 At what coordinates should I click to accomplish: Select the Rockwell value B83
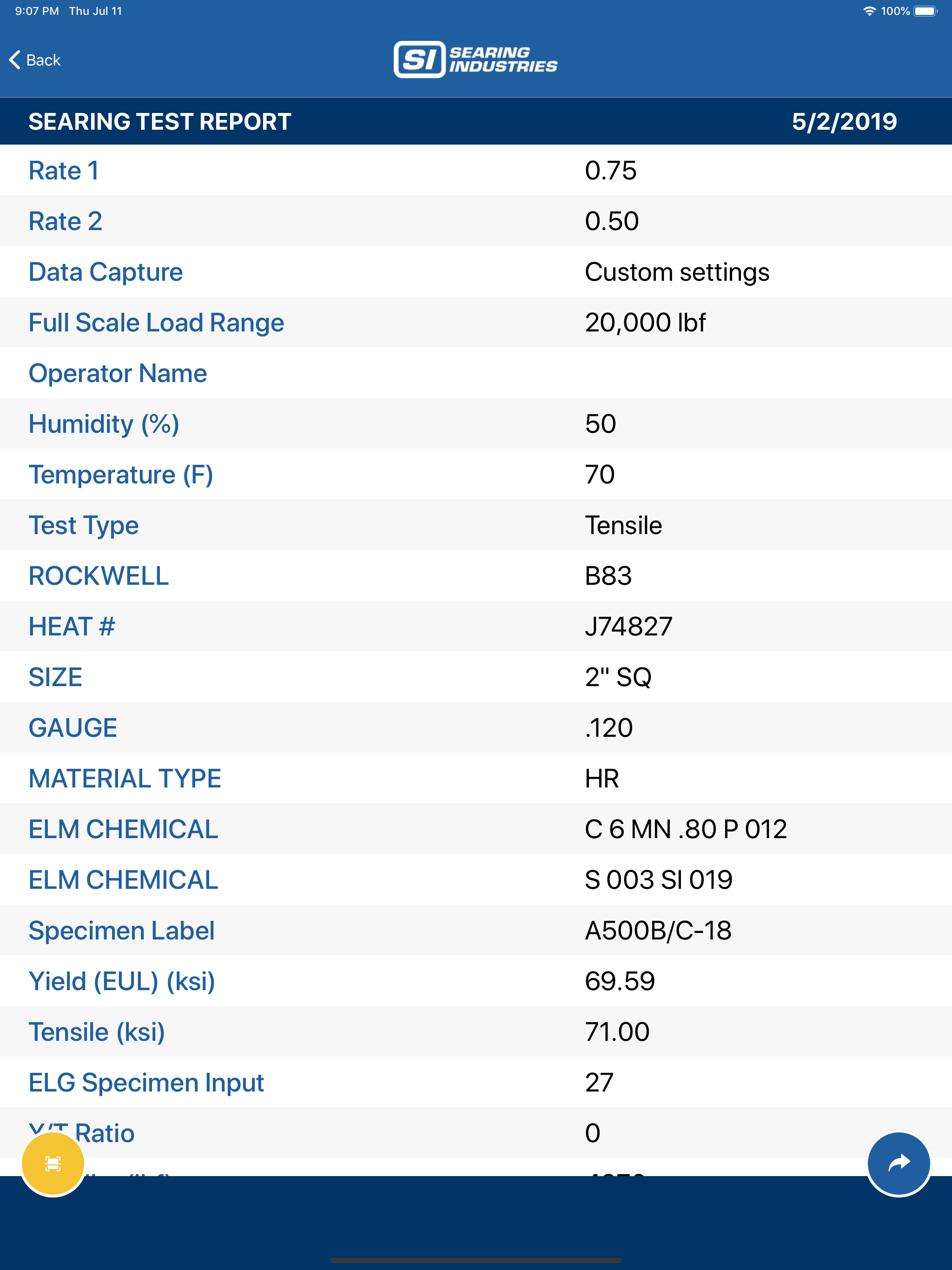tap(608, 576)
